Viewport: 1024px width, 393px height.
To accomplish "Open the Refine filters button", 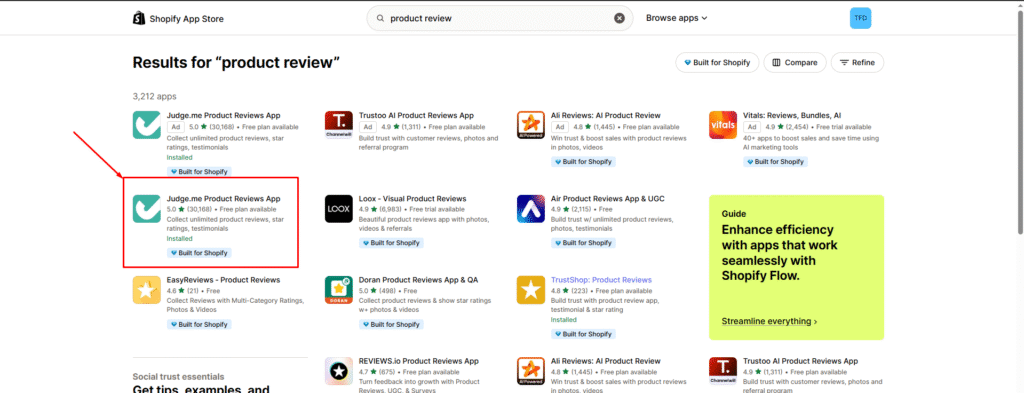I will (x=857, y=63).
